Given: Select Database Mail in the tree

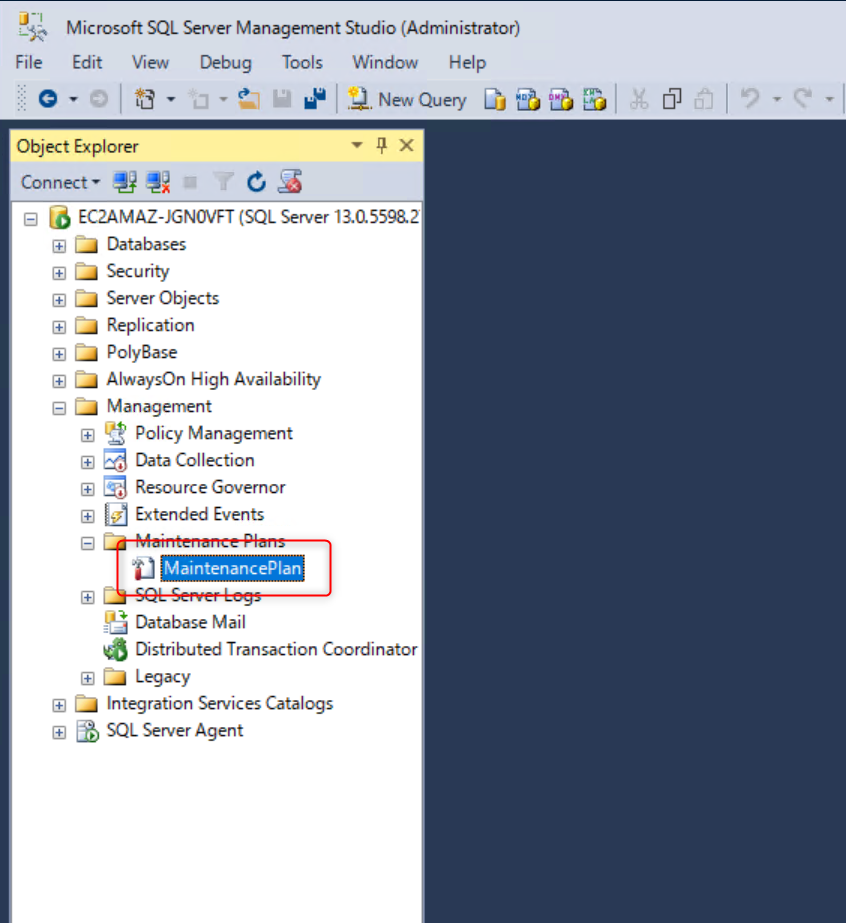Looking at the screenshot, I should point(190,622).
